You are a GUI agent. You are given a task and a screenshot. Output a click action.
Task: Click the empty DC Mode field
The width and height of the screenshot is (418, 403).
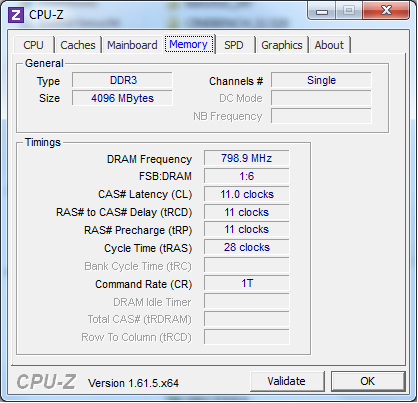[321, 98]
